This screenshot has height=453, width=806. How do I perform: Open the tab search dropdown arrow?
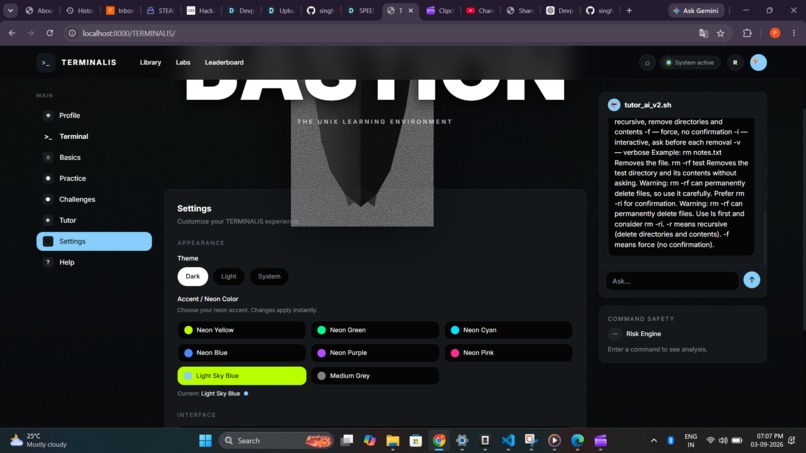10,10
